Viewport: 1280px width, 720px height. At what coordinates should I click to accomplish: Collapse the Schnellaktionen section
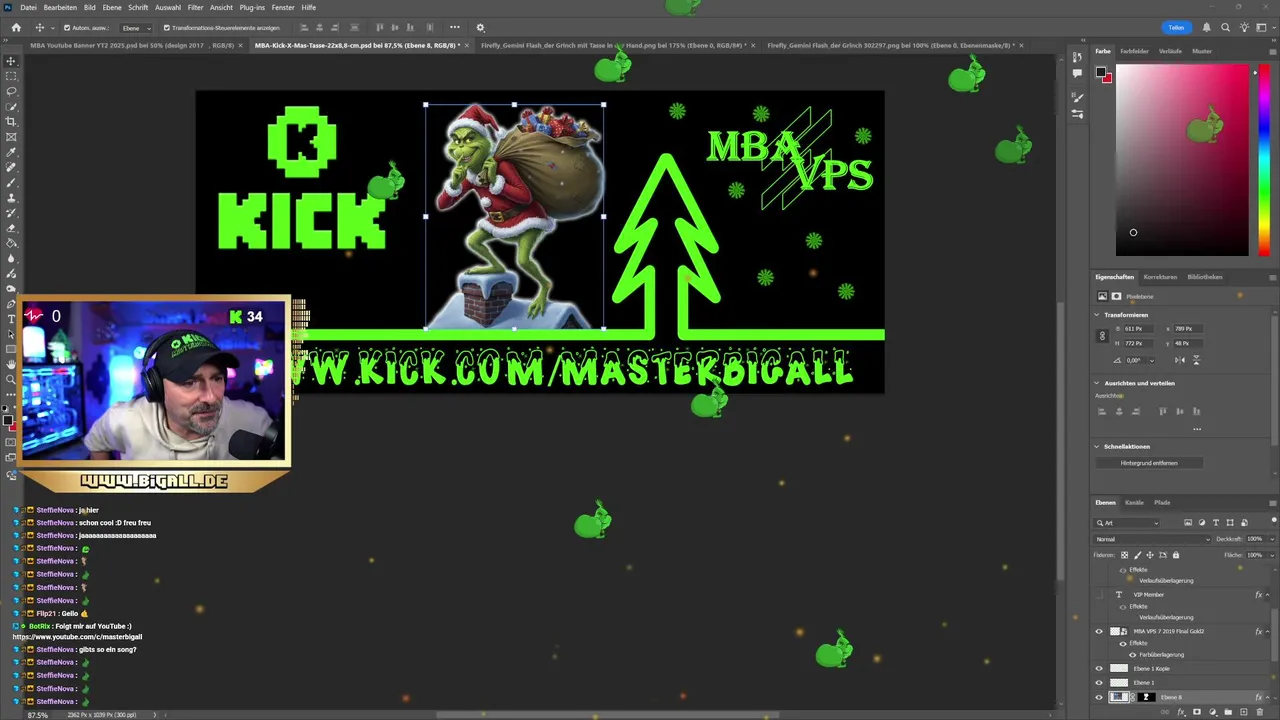1097,447
